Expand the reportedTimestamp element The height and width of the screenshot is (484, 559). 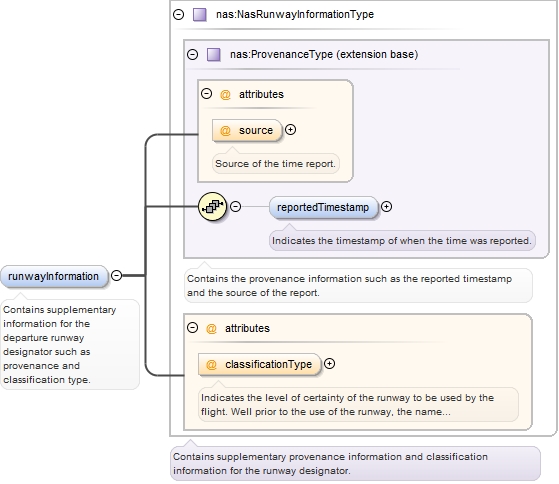click(x=386, y=206)
